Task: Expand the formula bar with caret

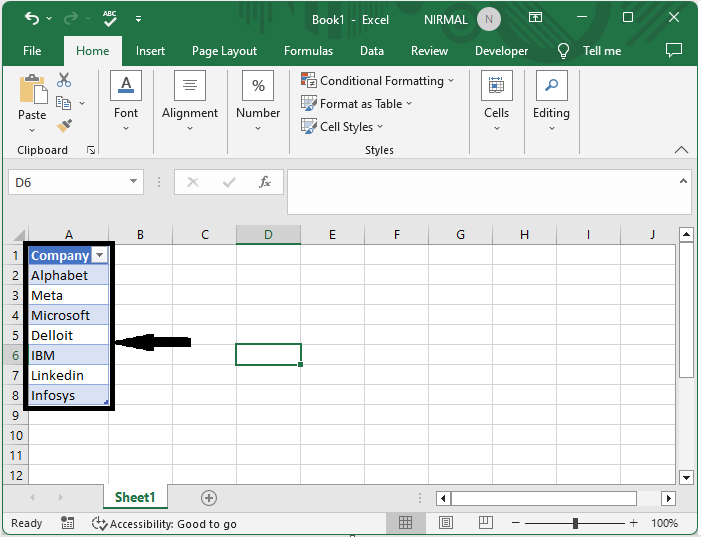Action: click(x=683, y=181)
